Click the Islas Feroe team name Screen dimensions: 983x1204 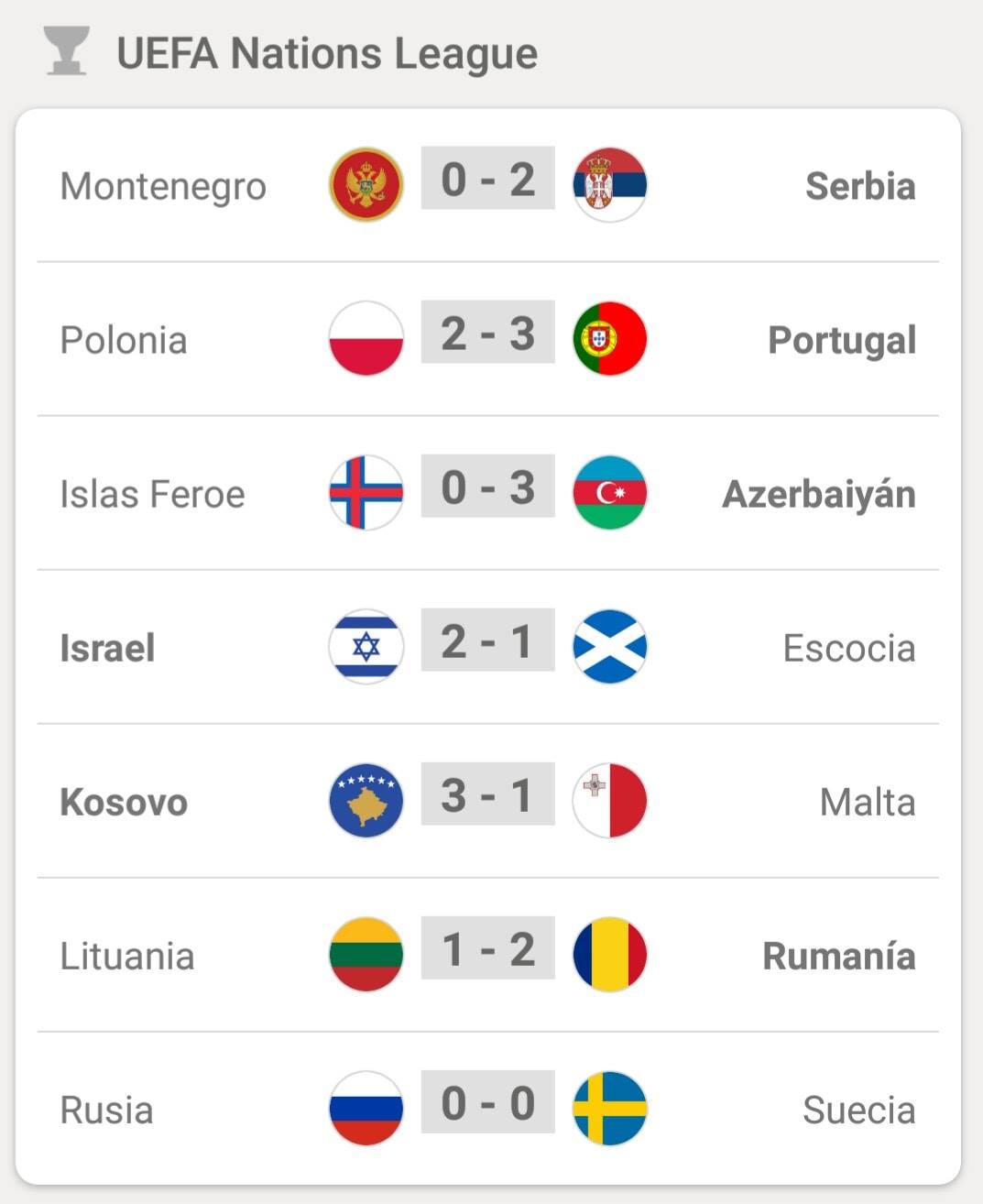[x=152, y=494]
